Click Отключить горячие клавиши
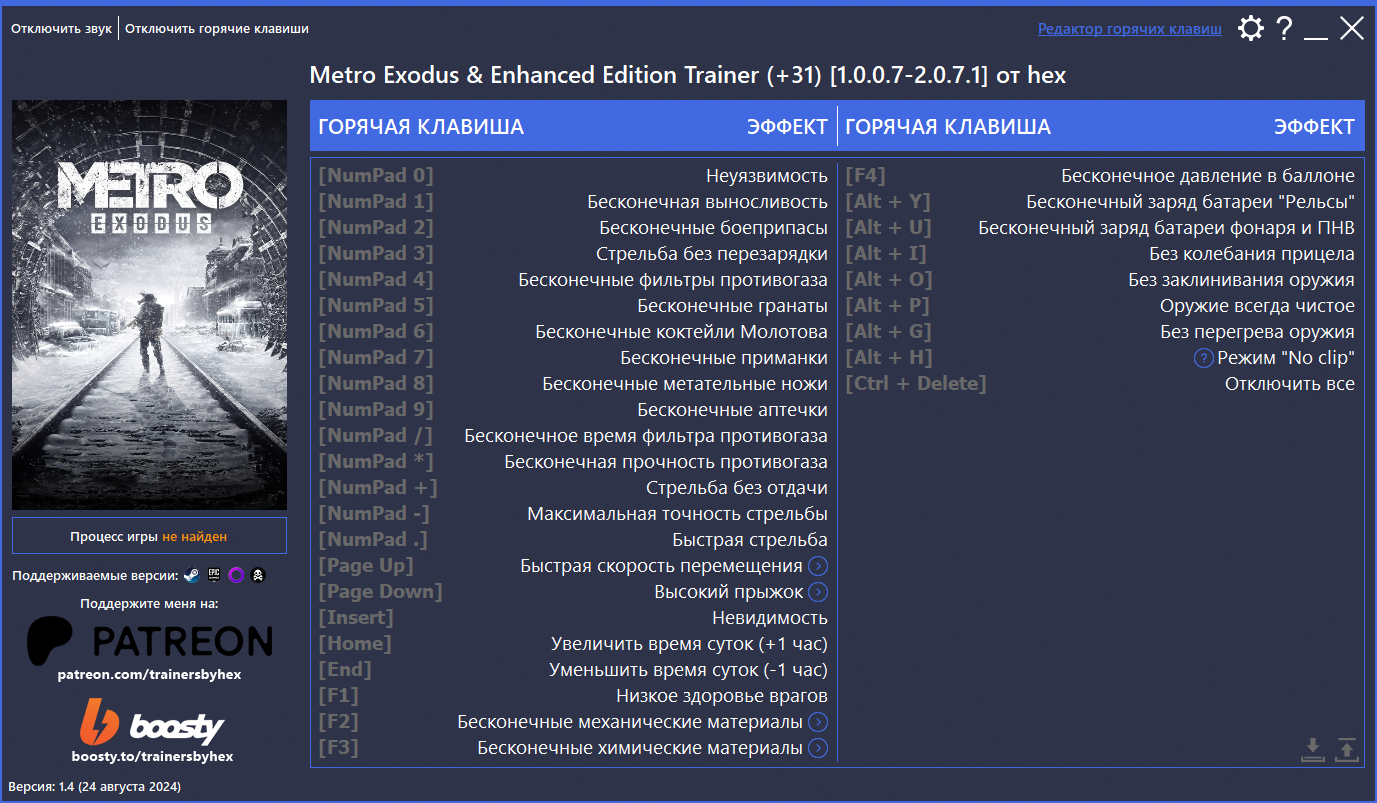Screen dimensions: 1377x803 [217, 29]
